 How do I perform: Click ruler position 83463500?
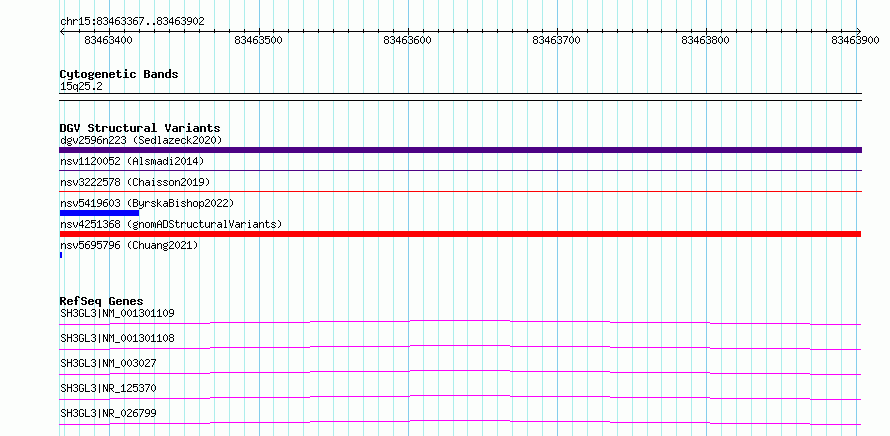pyautogui.click(x=259, y=40)
